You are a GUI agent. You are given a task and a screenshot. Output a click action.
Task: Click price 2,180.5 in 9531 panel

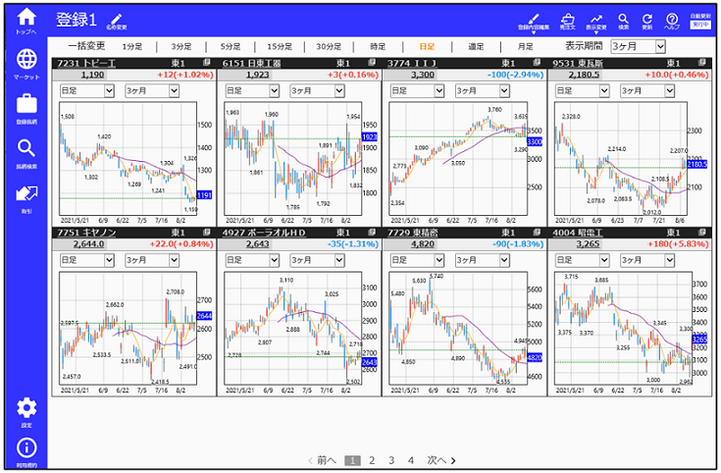coord(584,74)
